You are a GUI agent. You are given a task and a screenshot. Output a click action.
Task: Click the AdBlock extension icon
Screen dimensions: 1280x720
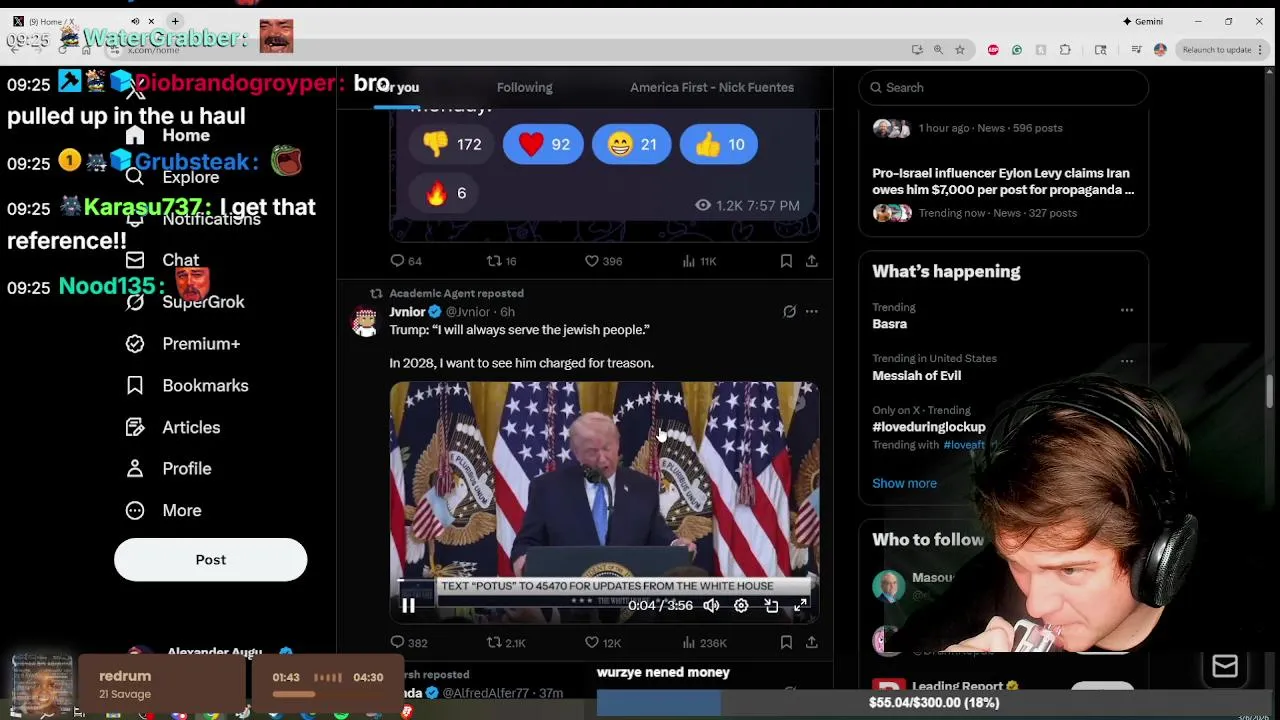tap(993, 50)
